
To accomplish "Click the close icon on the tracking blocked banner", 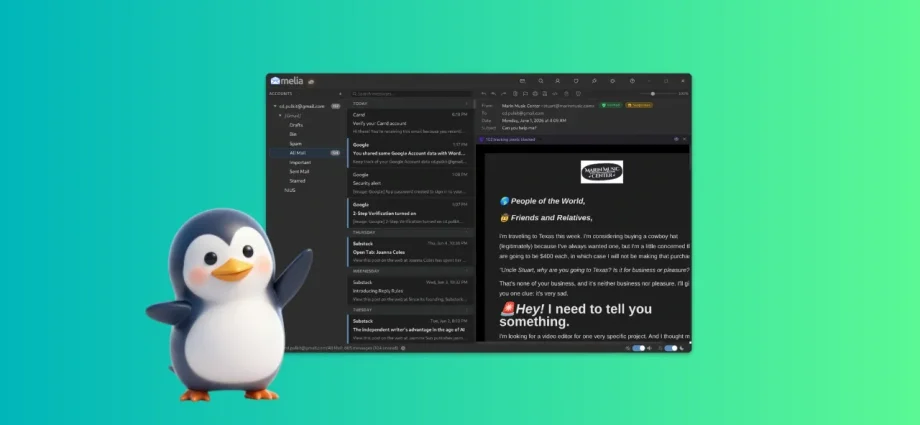I will click(x=684, y=139).
